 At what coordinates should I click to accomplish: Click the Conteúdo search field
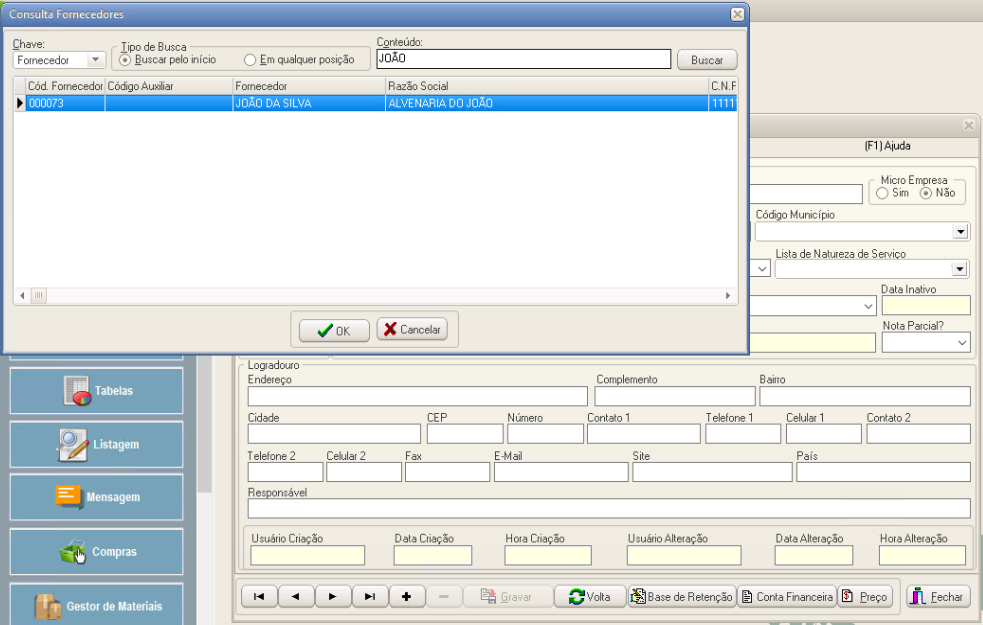tap(522, 60)
